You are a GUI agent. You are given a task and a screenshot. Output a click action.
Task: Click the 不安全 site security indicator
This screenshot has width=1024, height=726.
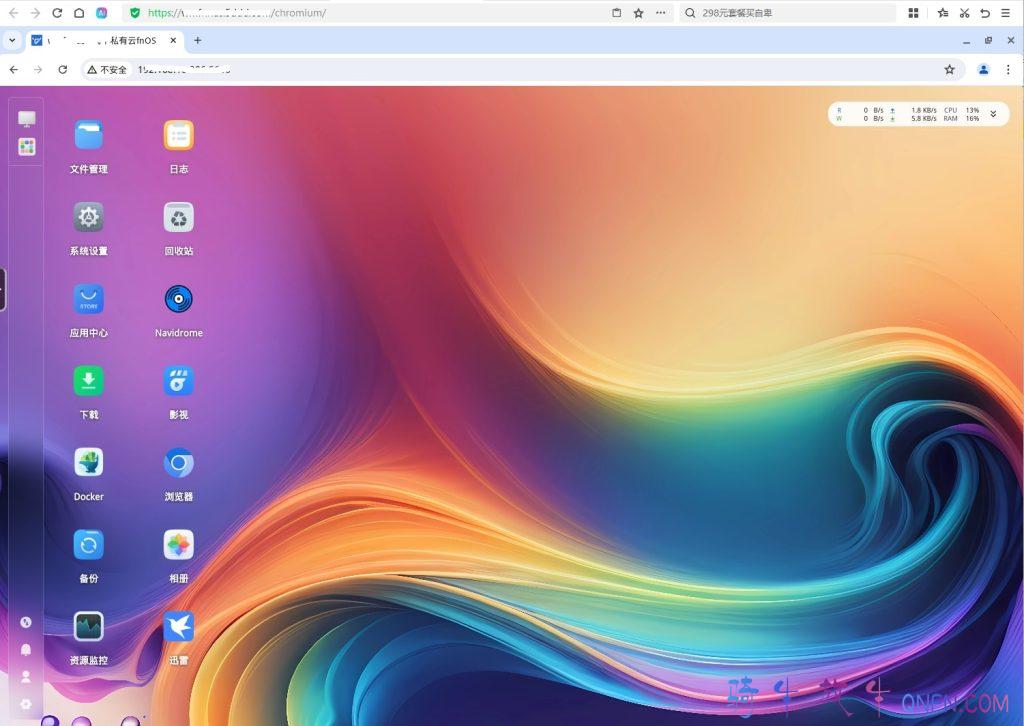tap(107, 70)
